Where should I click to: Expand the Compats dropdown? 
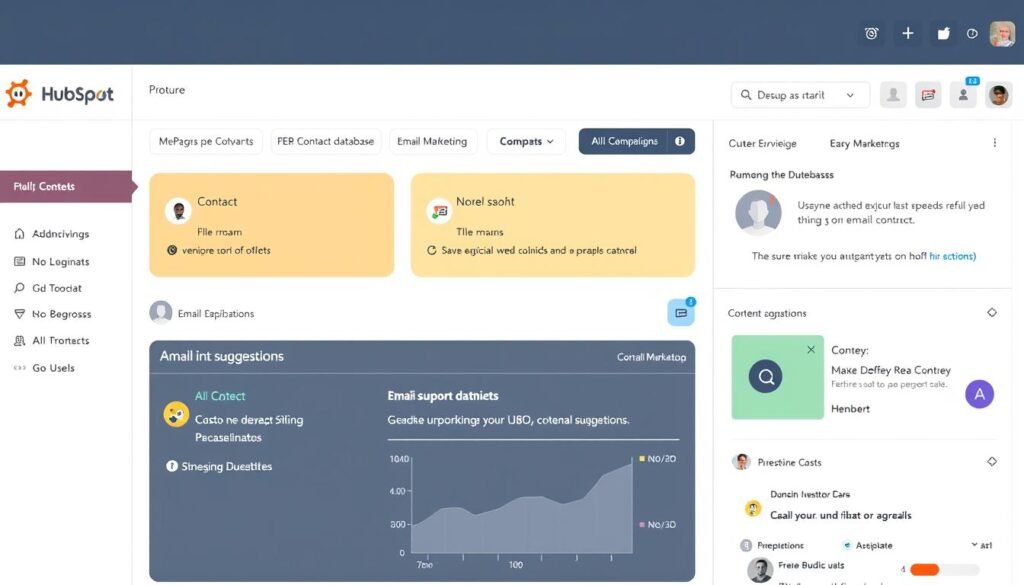pyautogui.click(x=525, y=141)
